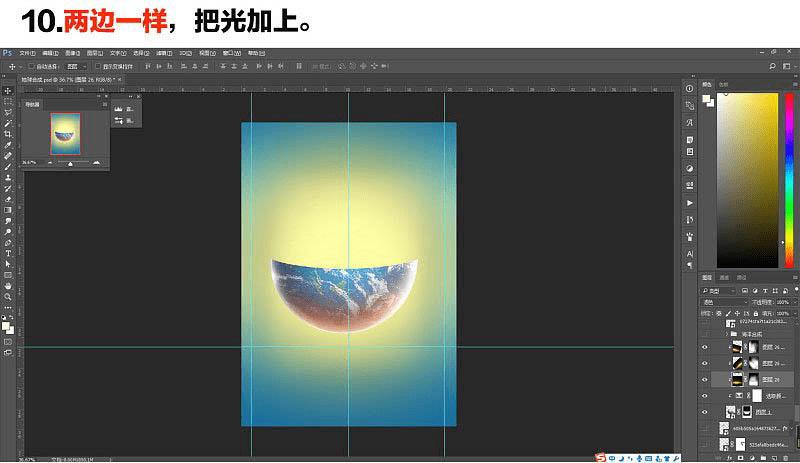Enable the 显示变换控件 checkbox
Screen dimensions: 800x463
point(97,66)
